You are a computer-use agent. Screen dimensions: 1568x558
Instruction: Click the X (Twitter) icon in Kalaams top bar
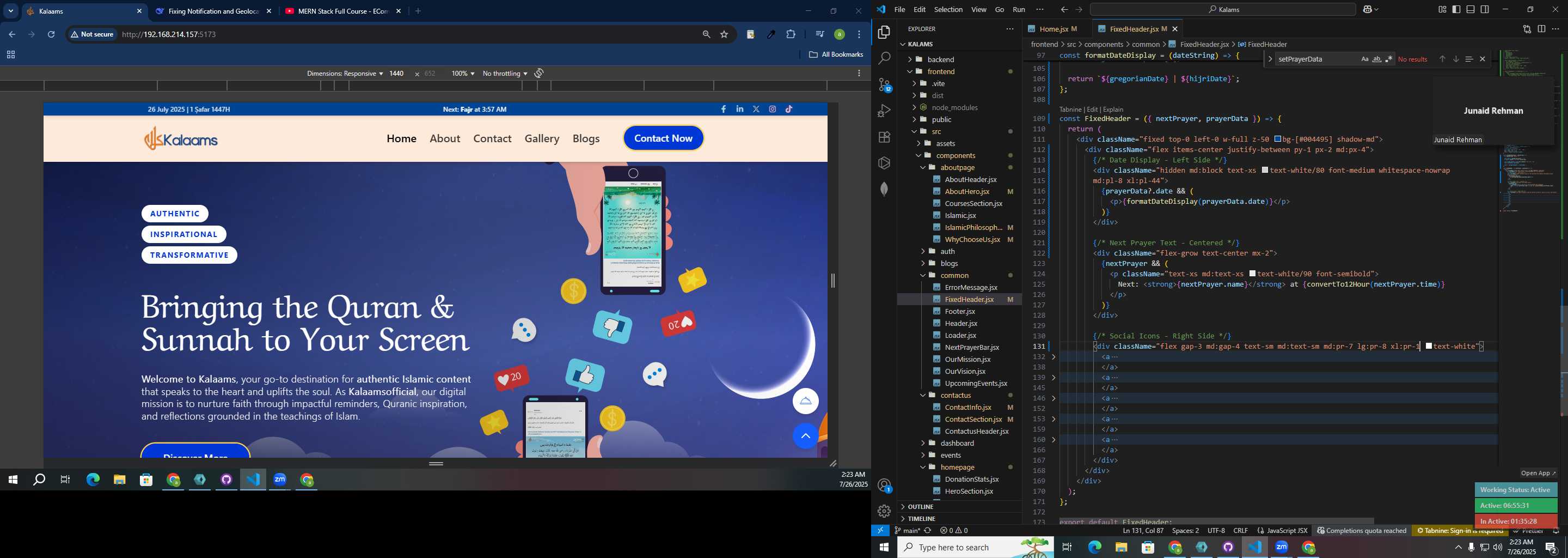756,109
